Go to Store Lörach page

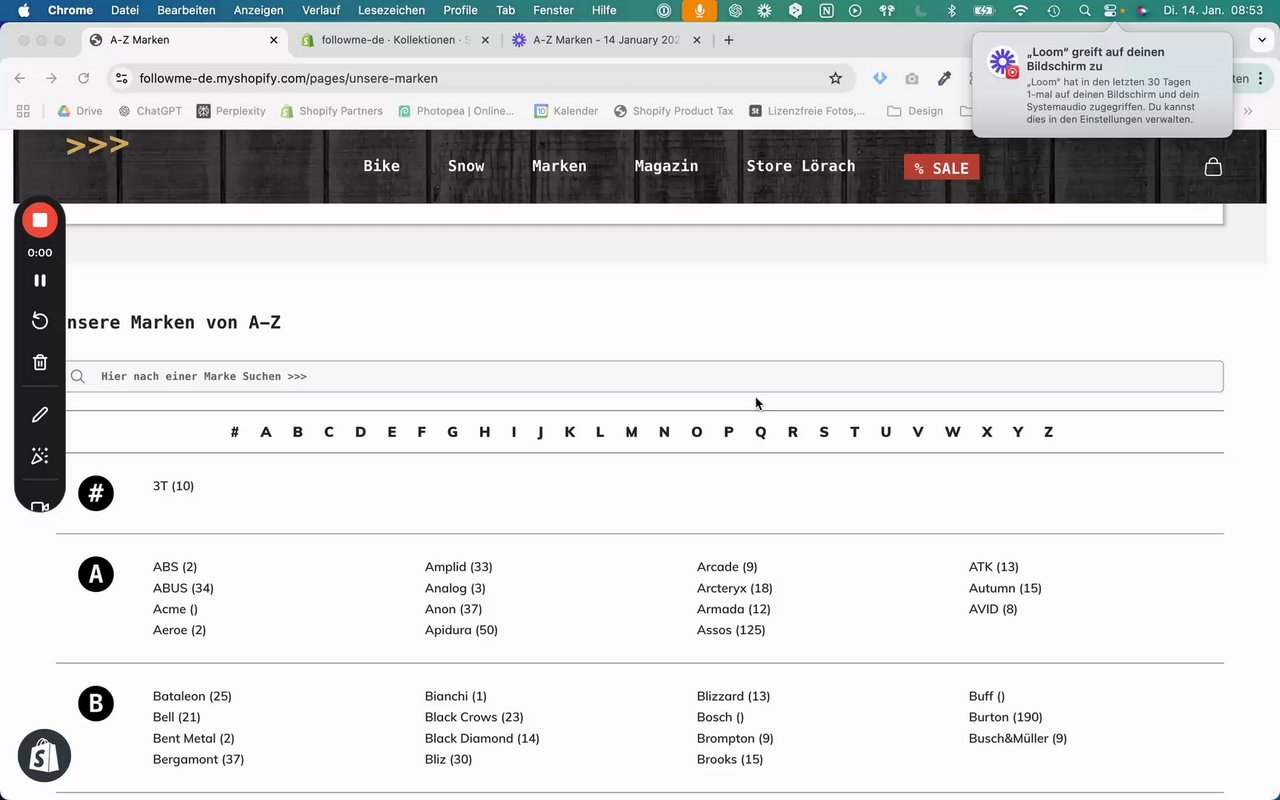pos(800,166)
